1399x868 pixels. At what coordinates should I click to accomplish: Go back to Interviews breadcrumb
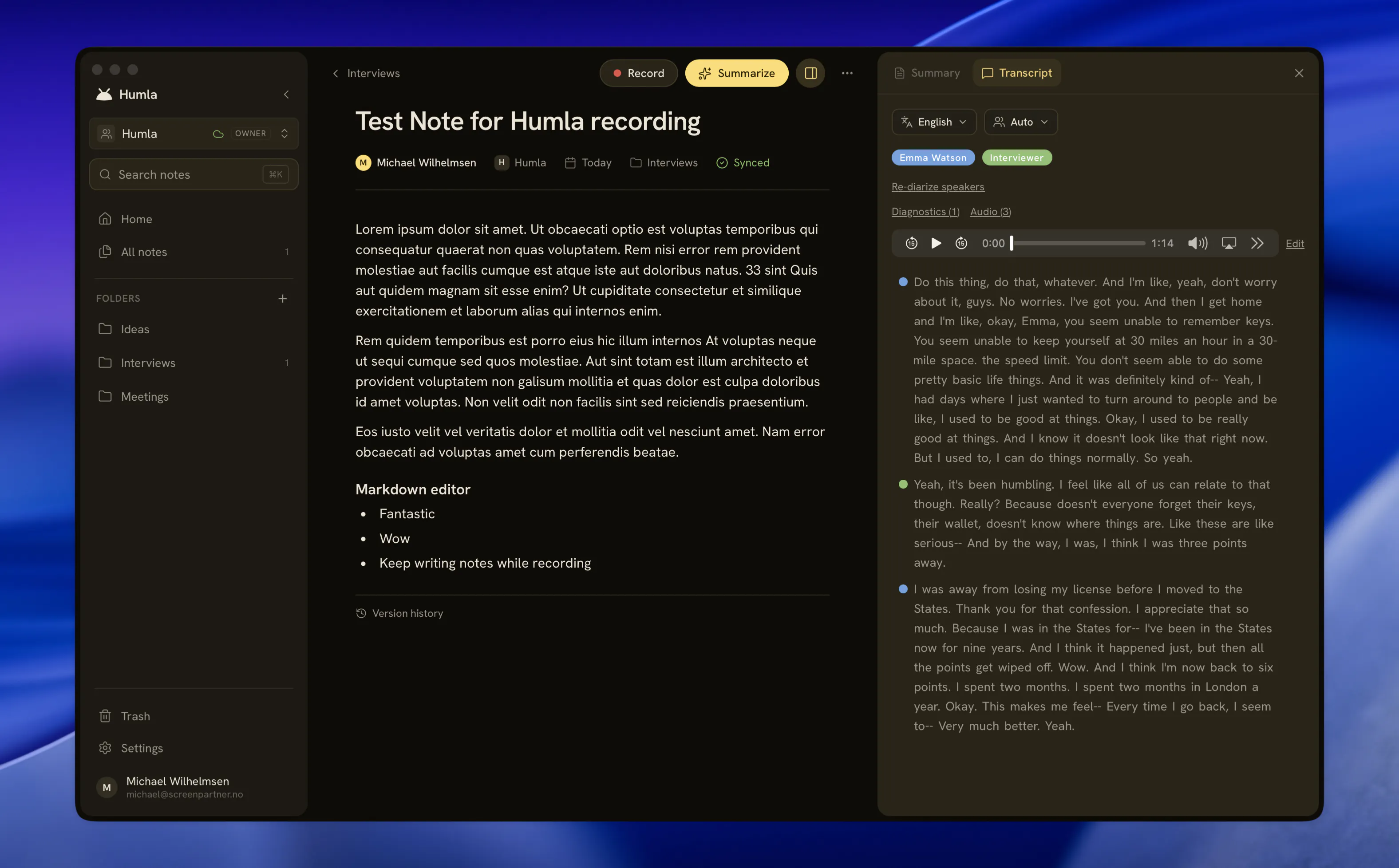tap(366, 73)
